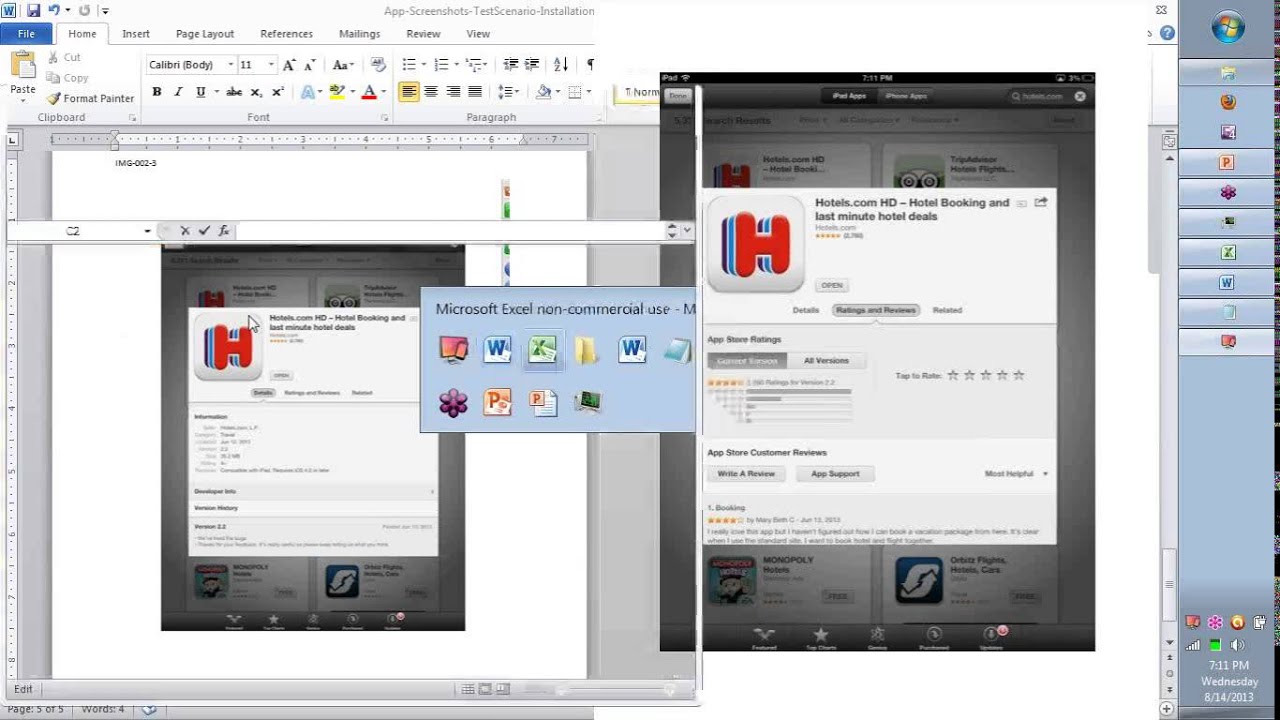The image size is (1280, 720).
Task: Expand the Font dialog launcher
Action: click(x=384, y=118)
